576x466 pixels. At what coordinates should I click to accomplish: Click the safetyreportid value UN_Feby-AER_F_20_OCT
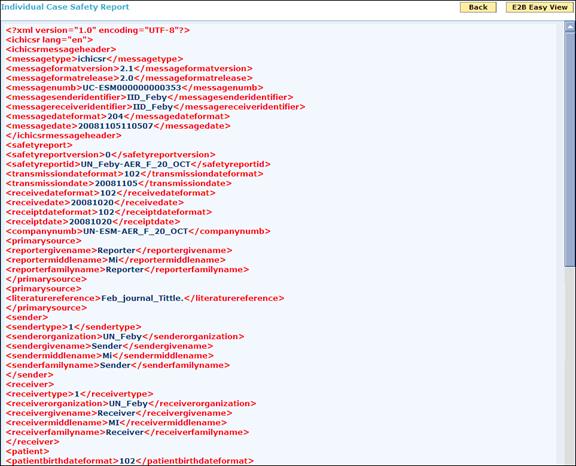(135, 164)
